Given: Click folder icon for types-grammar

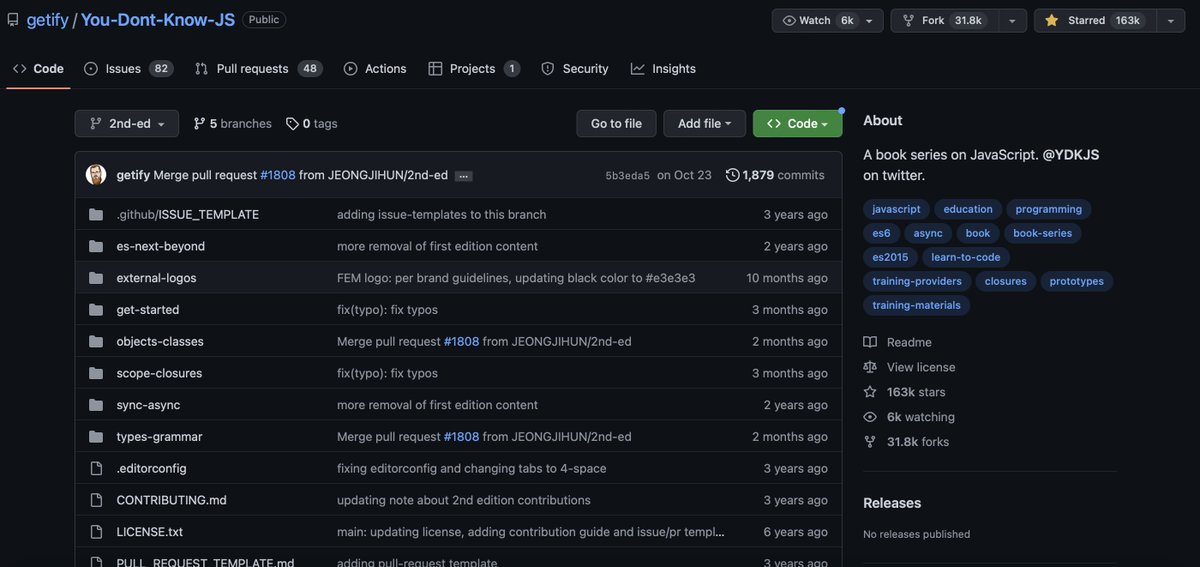Looking at the screenshot, I should (96, 437).
